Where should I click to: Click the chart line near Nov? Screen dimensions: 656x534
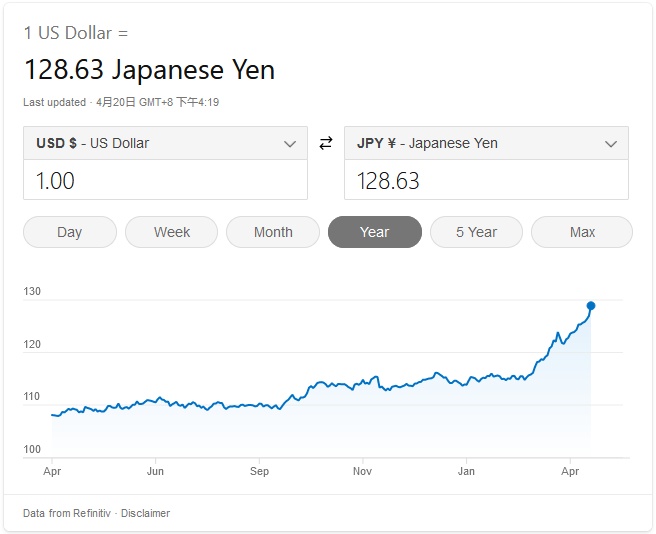(x=362, y=382)
